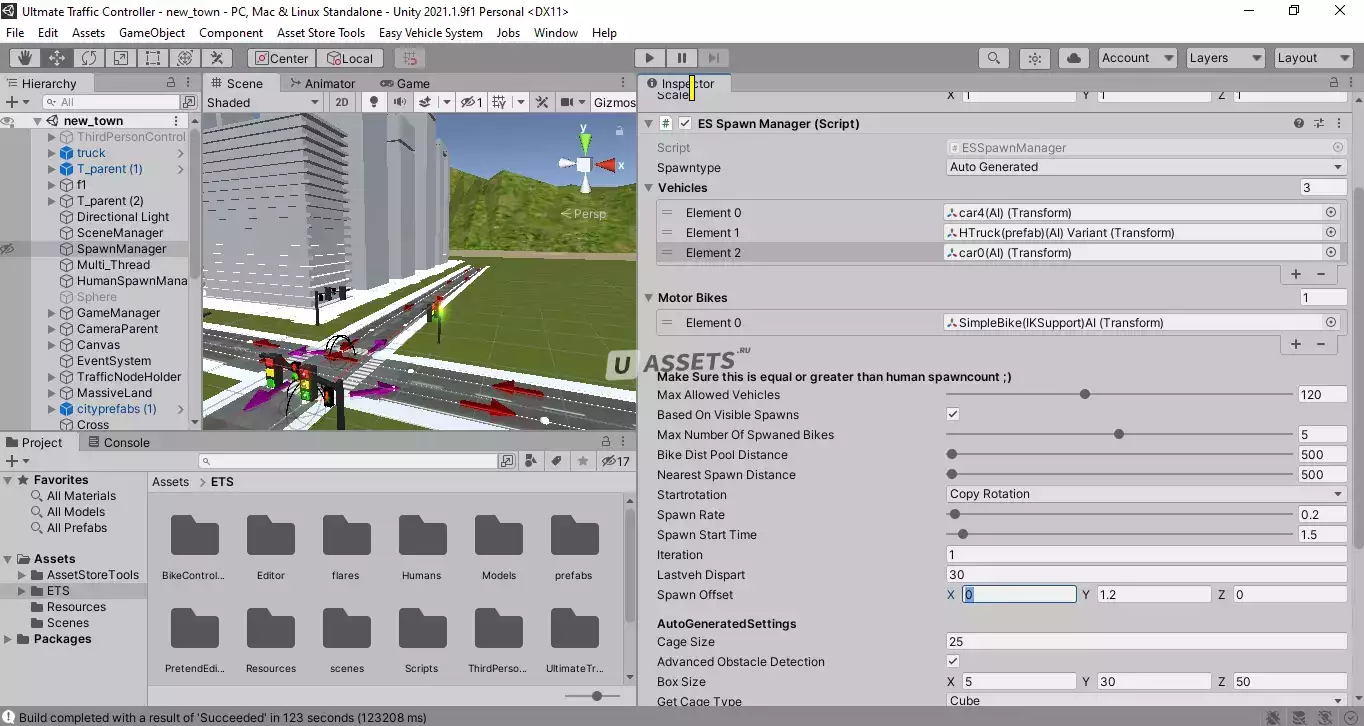Toggle the Inspector panel lock
The image size is (1364, 726).
click(x=1334, y=83)
